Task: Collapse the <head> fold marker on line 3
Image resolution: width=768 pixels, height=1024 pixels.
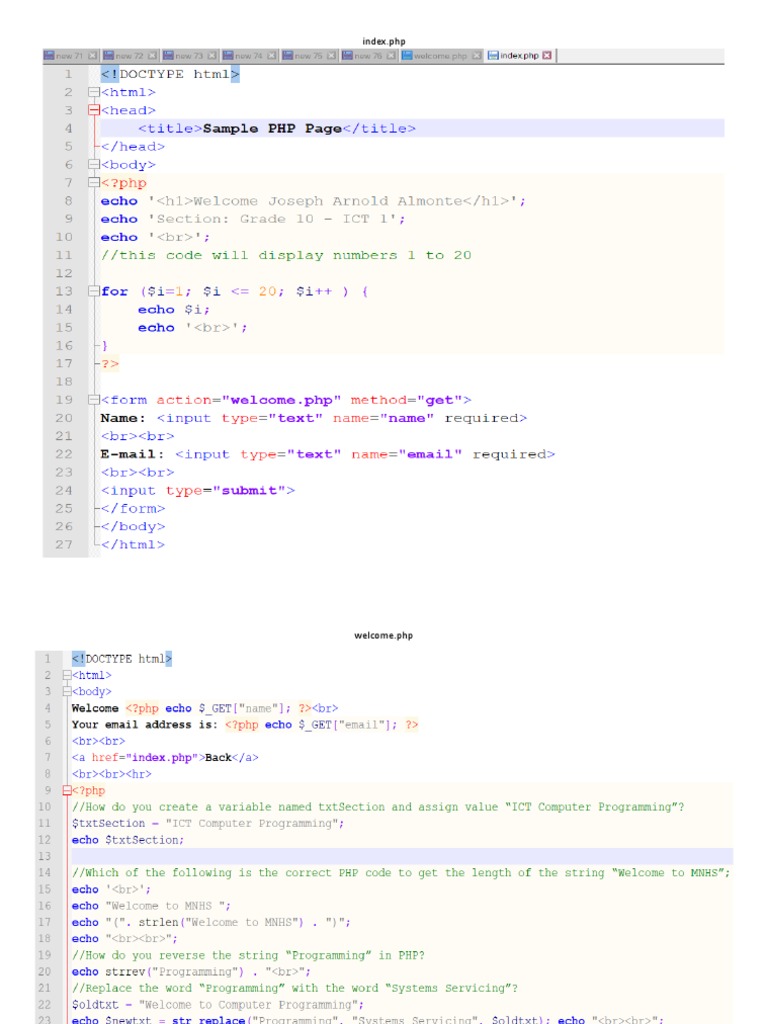Action: (x=93, y=110)
